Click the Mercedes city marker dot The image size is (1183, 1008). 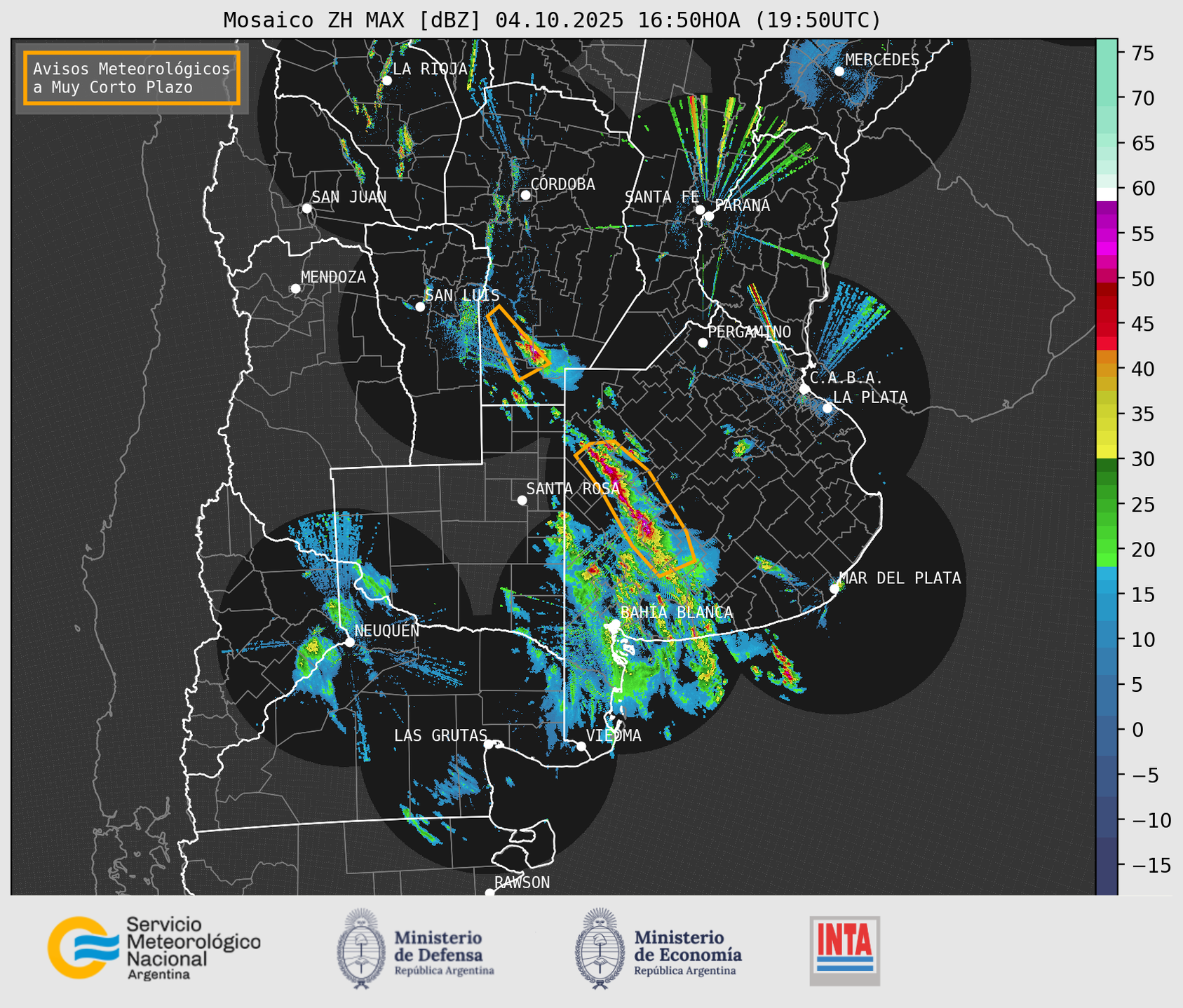pos(839,71)
